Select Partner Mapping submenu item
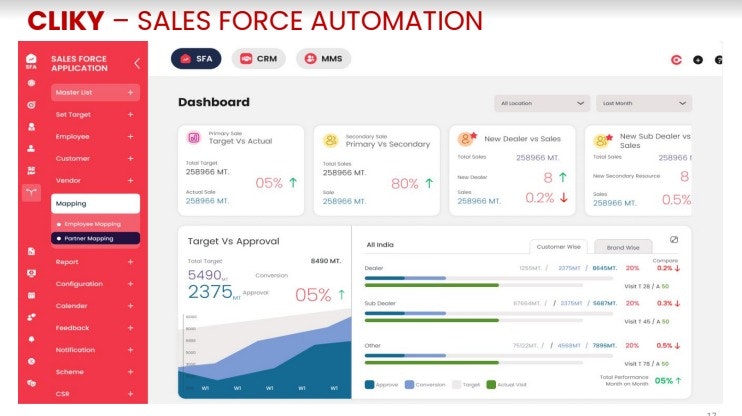 click(x=96, y=239)
